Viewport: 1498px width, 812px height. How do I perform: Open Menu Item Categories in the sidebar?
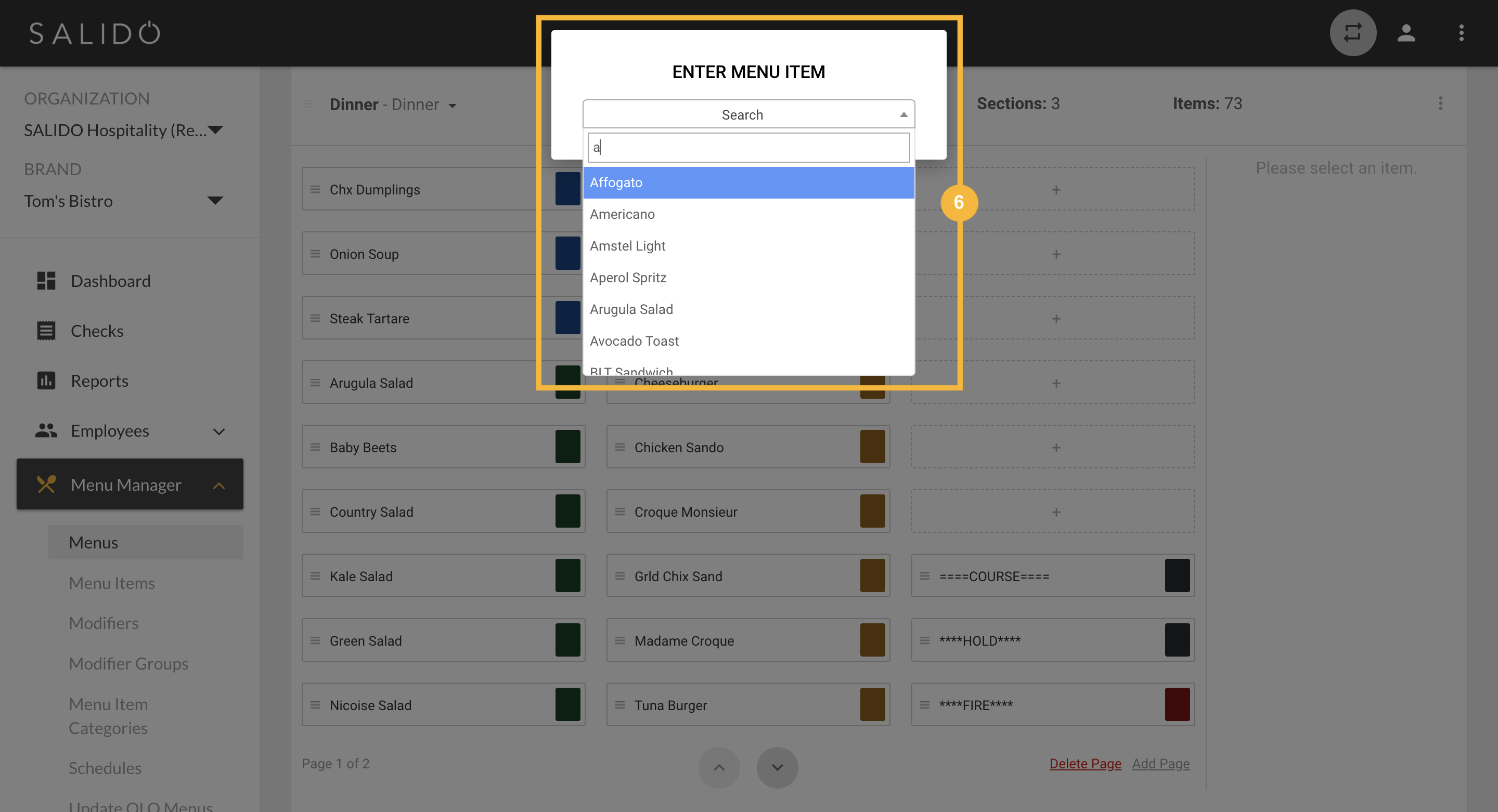[x=108, y=716]
